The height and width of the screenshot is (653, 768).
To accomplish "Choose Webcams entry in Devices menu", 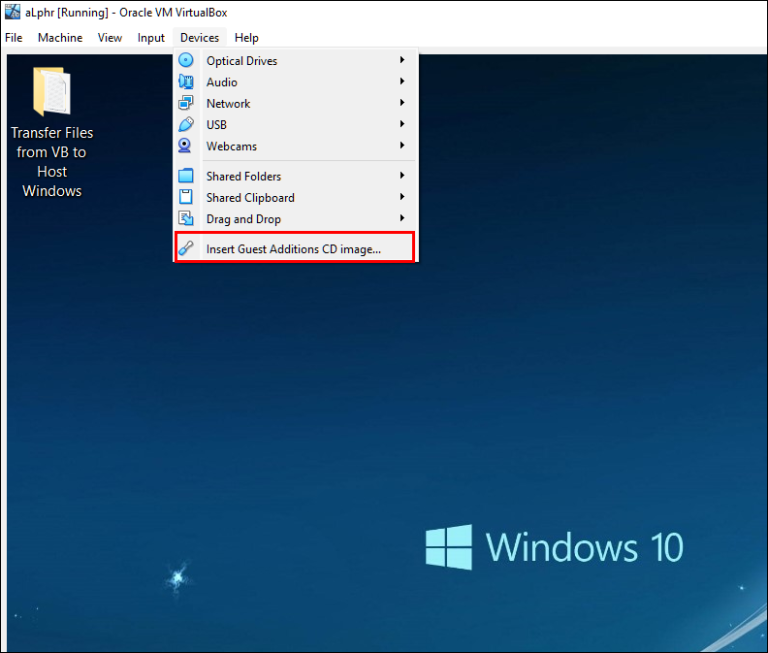I will pyautogui.click(x=296, y=146).
